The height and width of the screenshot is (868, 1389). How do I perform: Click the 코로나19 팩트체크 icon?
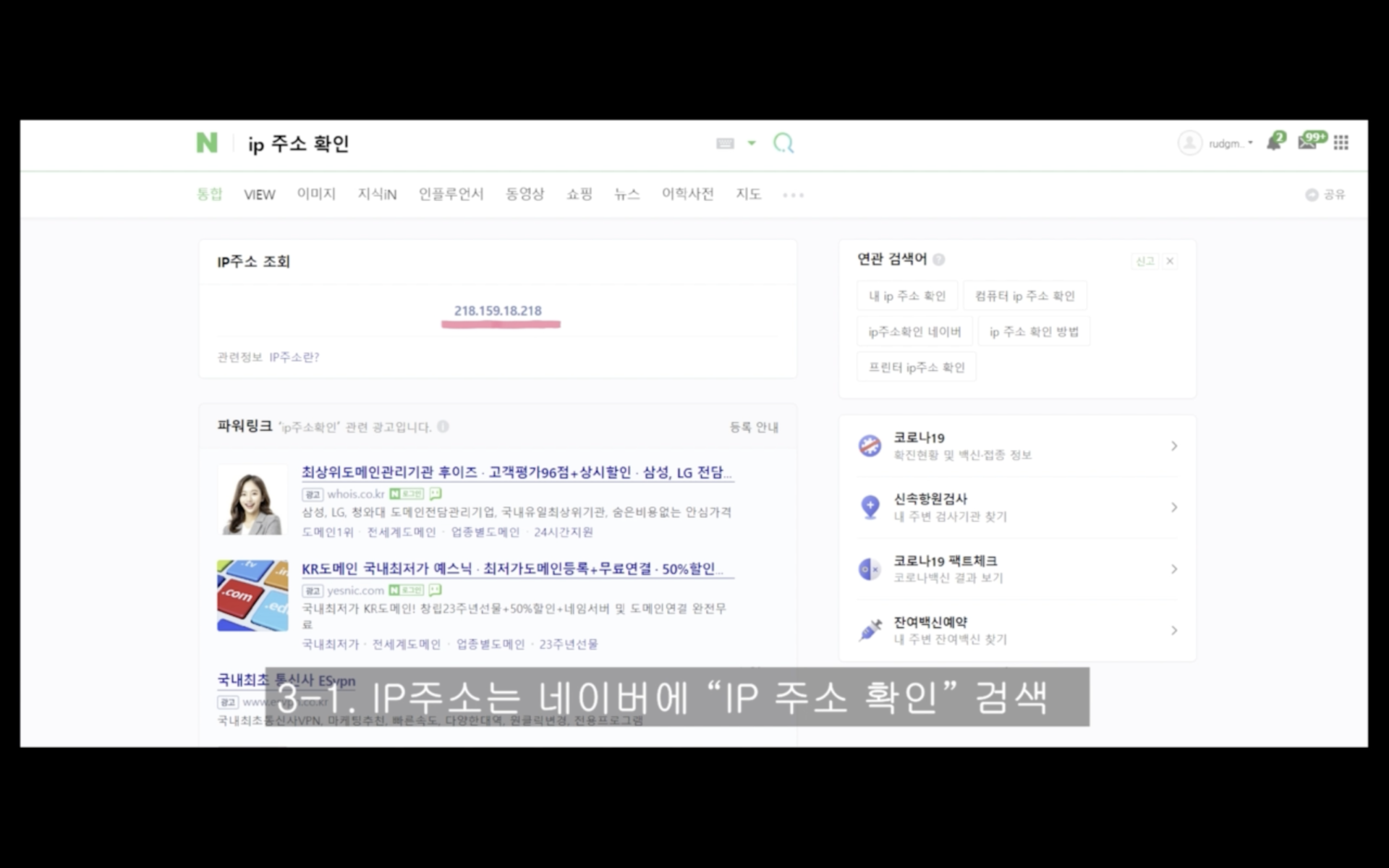(870, 569)
